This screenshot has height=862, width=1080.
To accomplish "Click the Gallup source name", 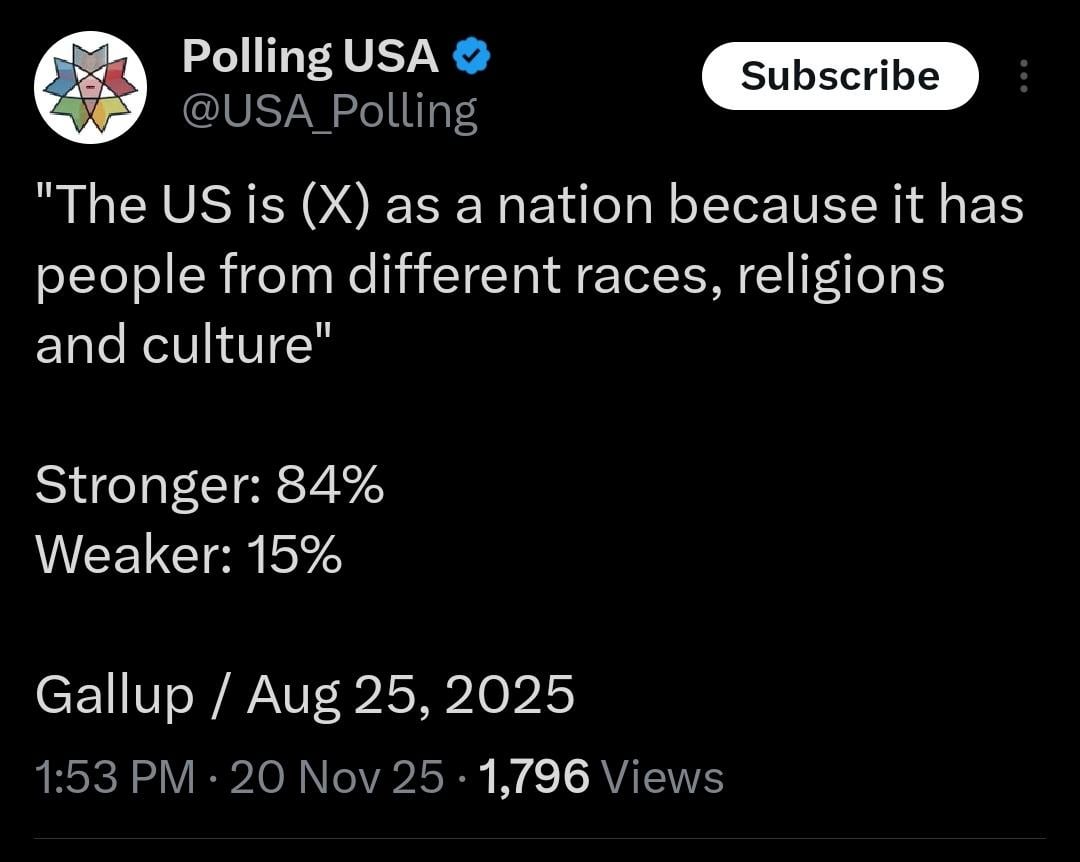I will coord(114,695).
